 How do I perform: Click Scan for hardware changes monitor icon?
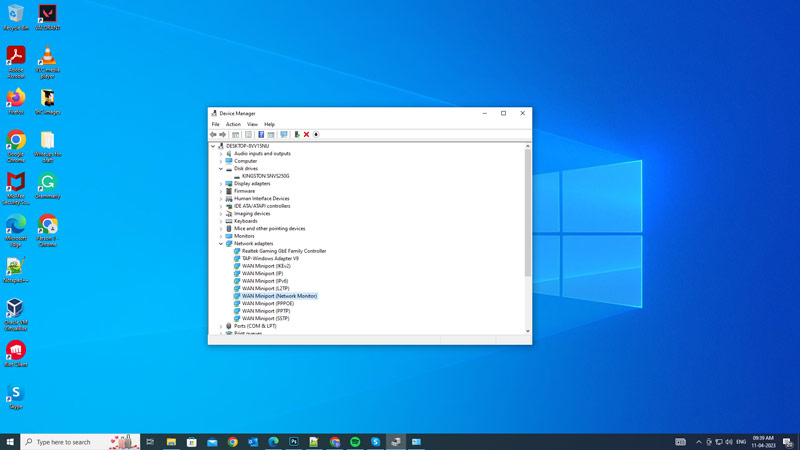click(284, 135)
